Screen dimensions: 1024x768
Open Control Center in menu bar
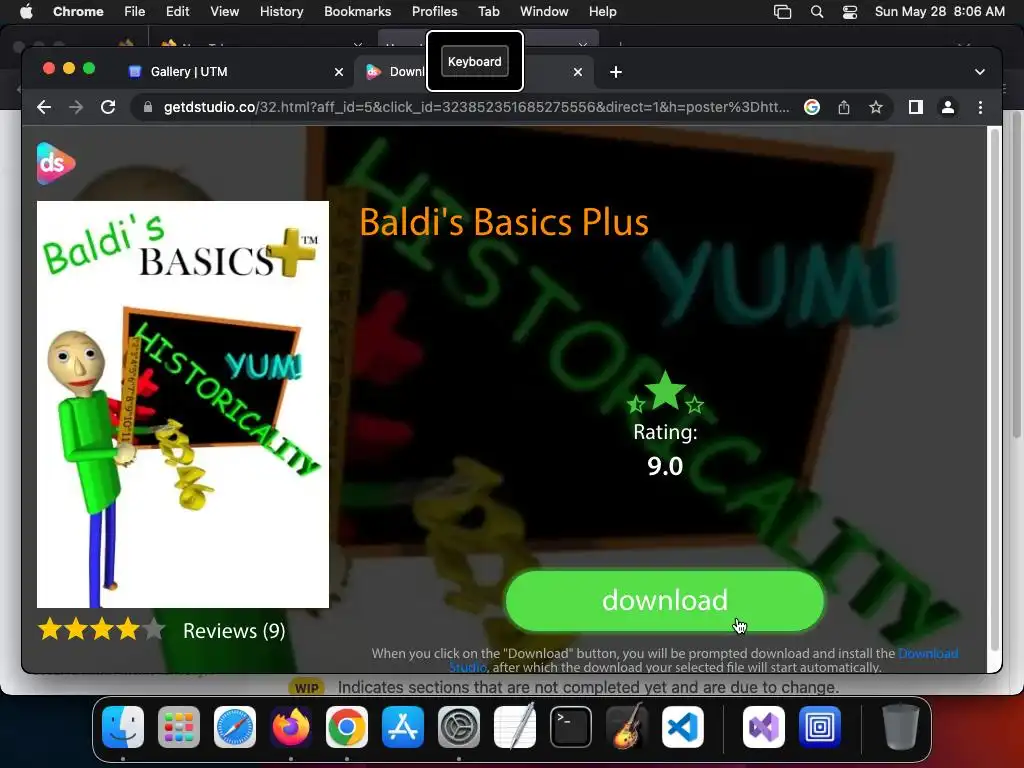click(x=850, y=12)
